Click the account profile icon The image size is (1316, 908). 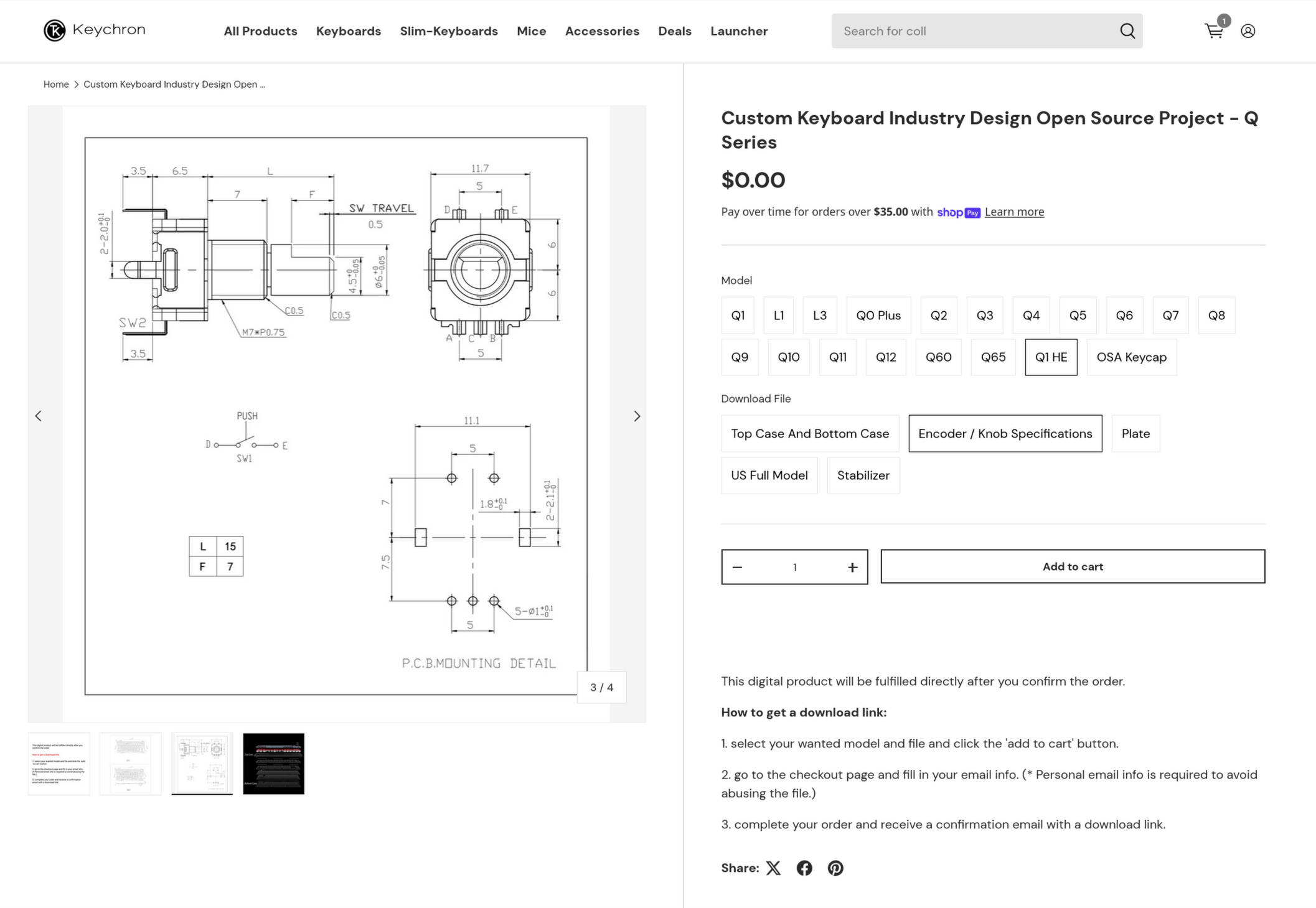coord(1248,30)
